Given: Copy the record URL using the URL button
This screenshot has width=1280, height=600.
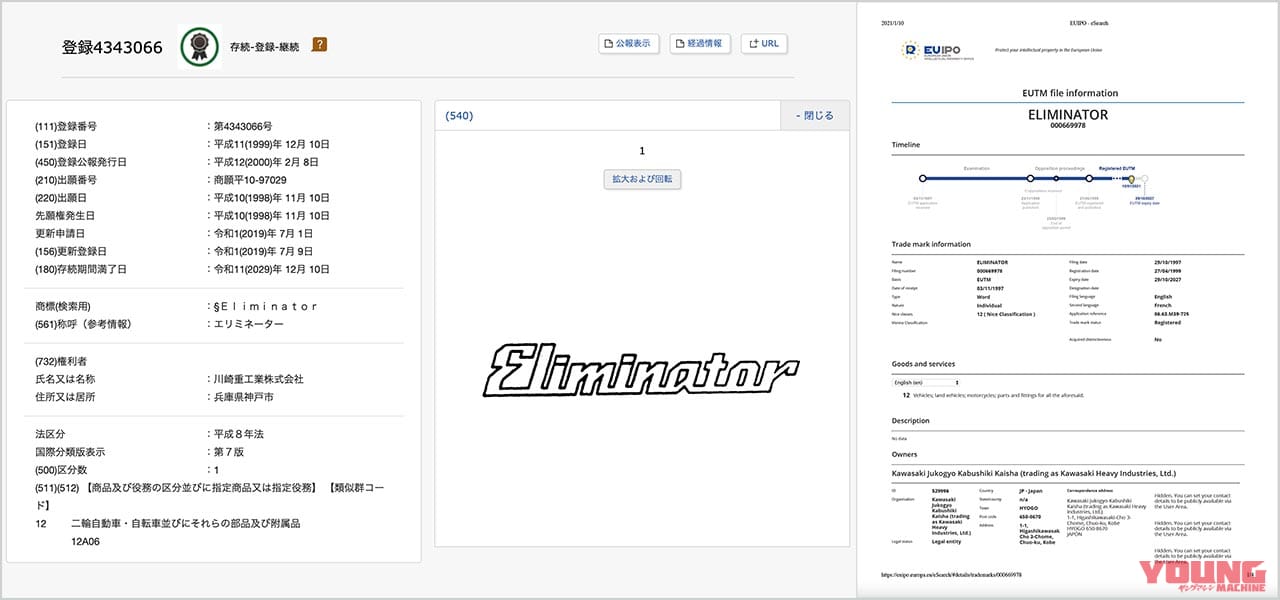Looking at the screenshot, I should [x=764, y=43].
